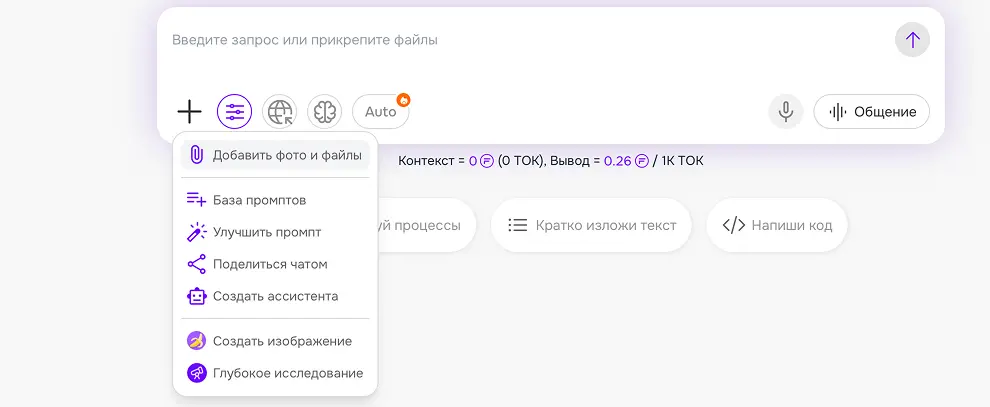Open the Auto model selector

[381, 112]
